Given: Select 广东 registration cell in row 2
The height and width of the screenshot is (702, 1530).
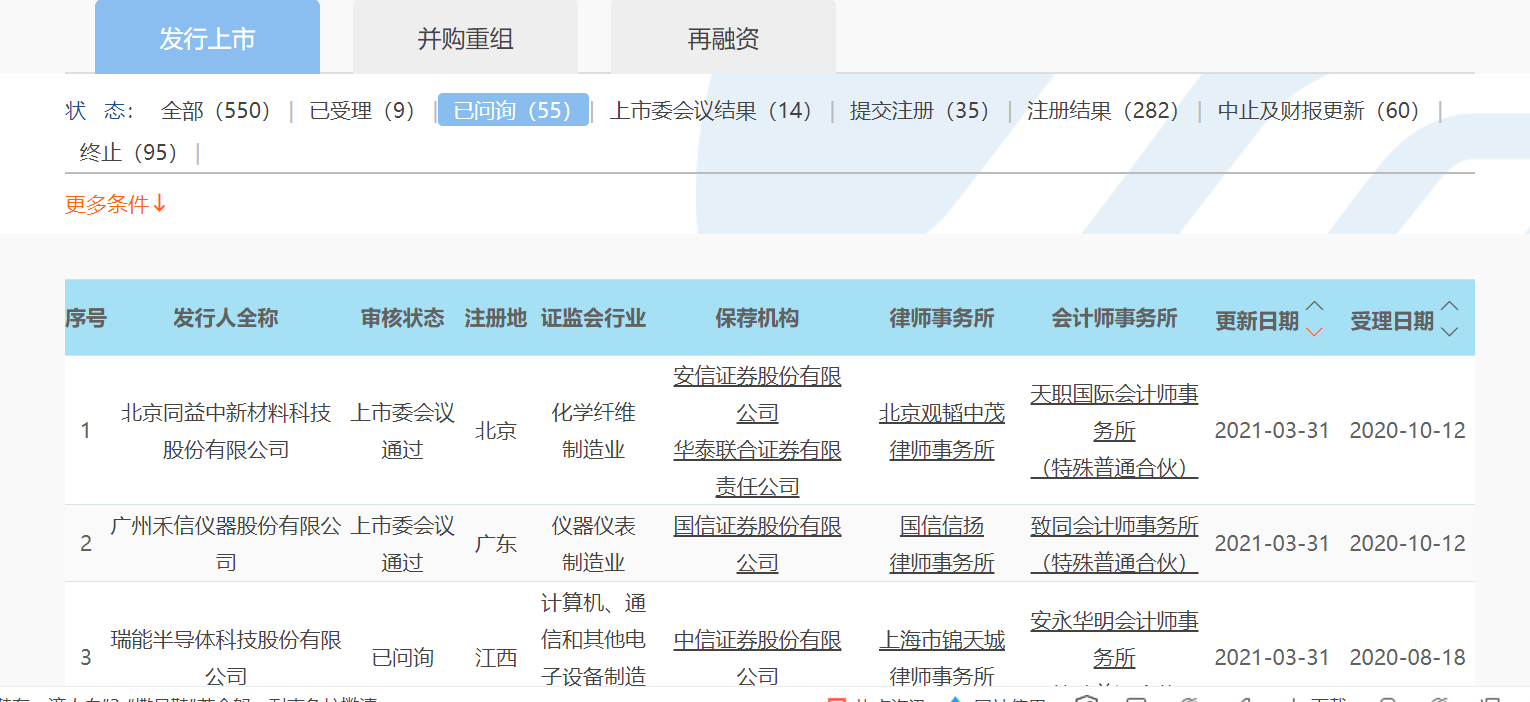Looking at the screenshot, I should [x=496, y=544].
